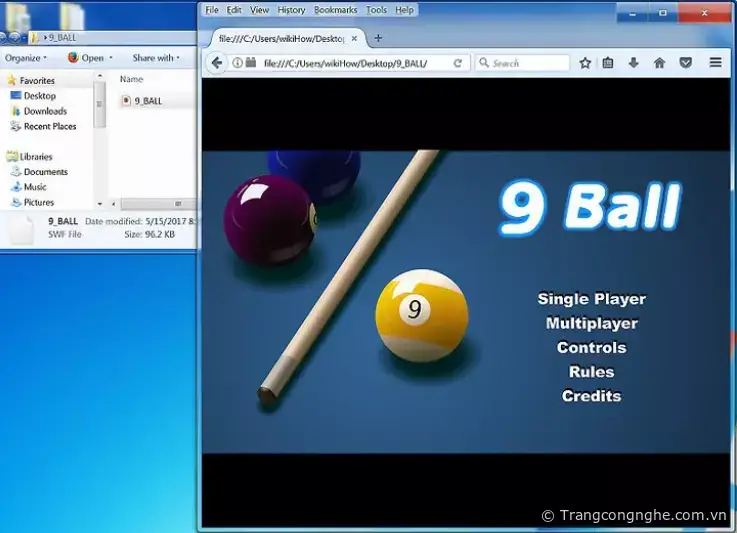The image size is (737, 533).
Task: Choose Multiplayer from the game menu
Action: point(591,323)
